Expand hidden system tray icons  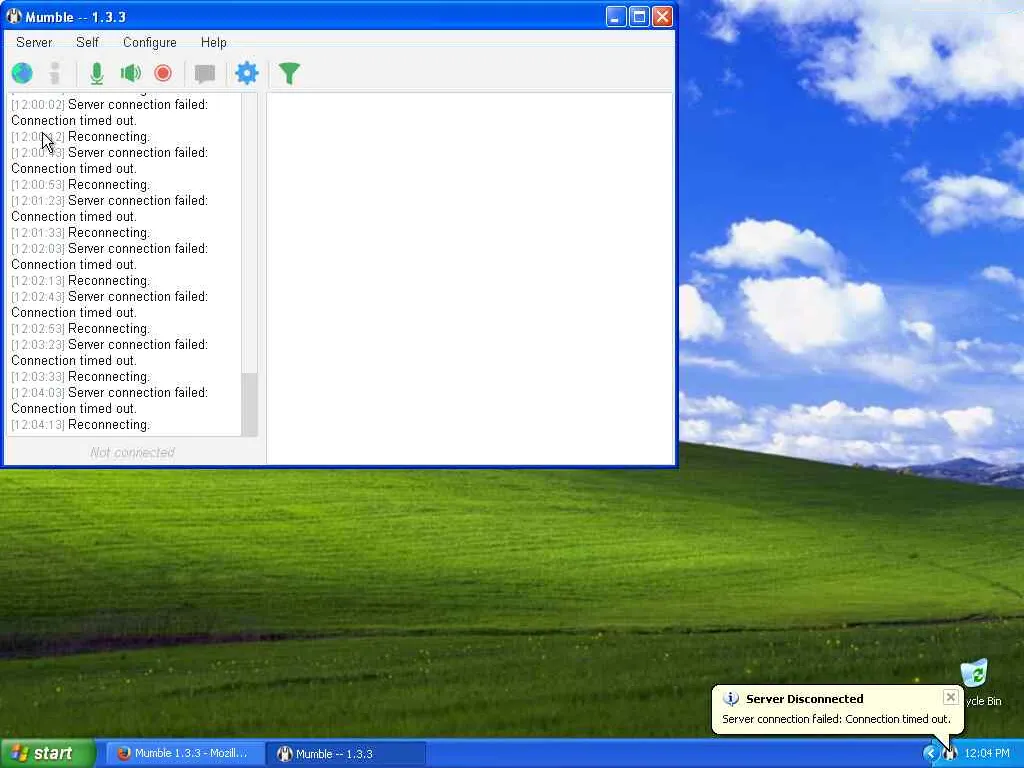(x=930, y=754)
